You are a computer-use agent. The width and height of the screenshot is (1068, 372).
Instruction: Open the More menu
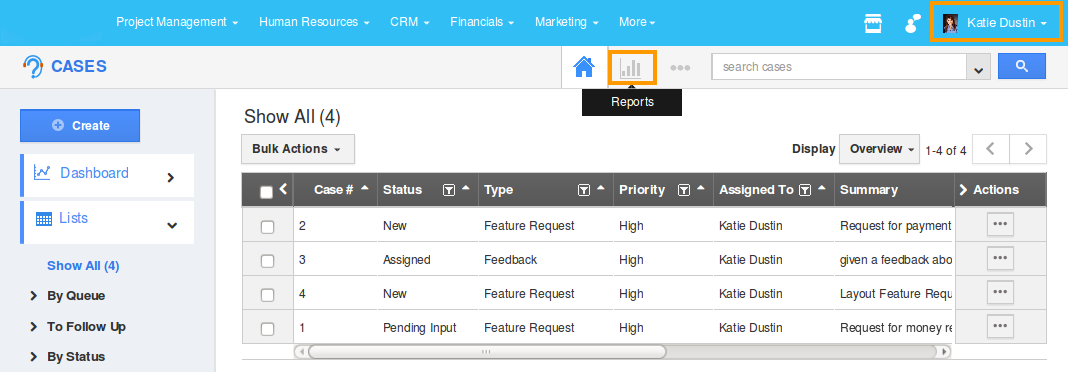[x=637, y=22]
